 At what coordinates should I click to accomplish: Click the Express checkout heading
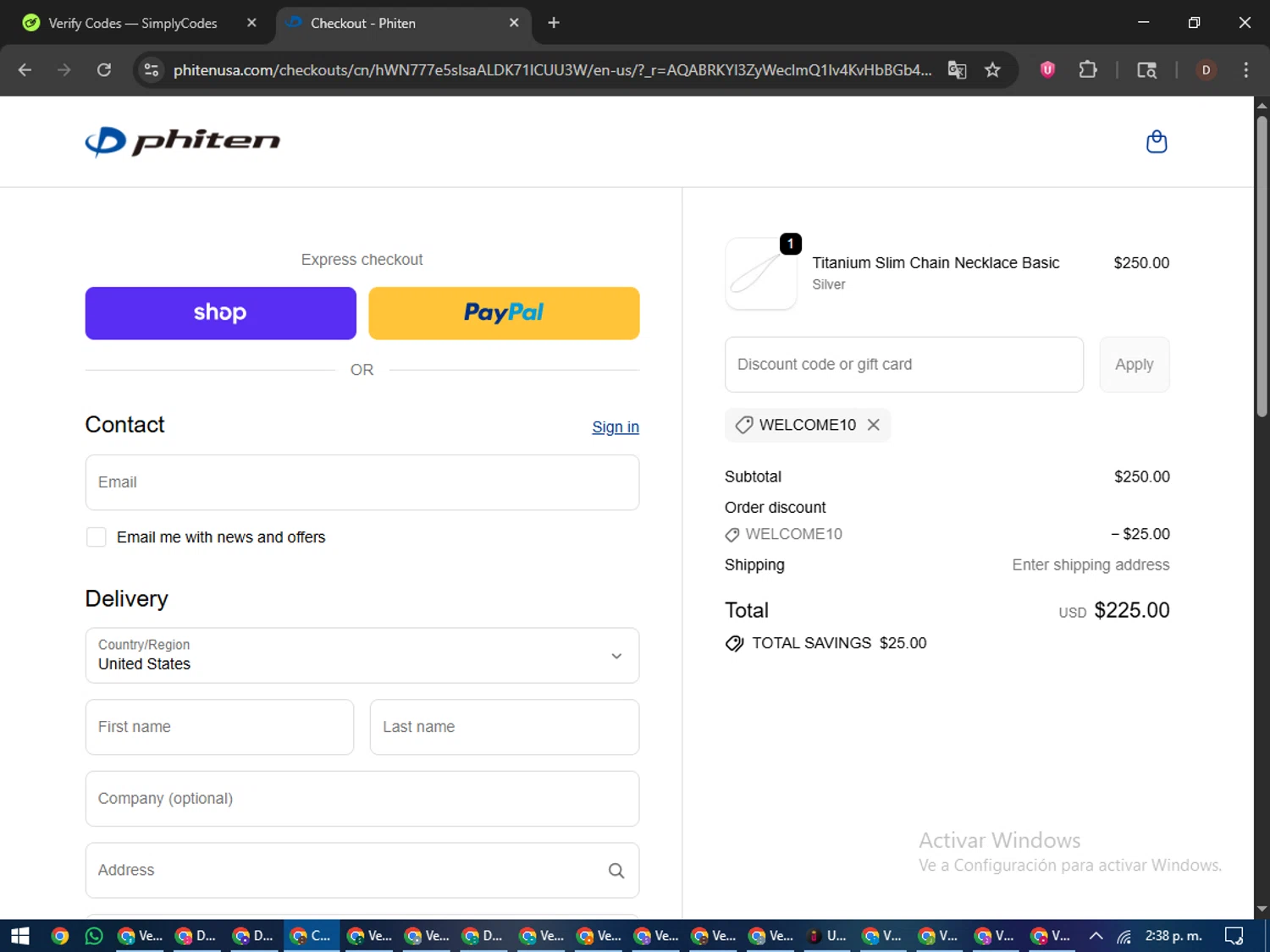[x=362, y=260]
